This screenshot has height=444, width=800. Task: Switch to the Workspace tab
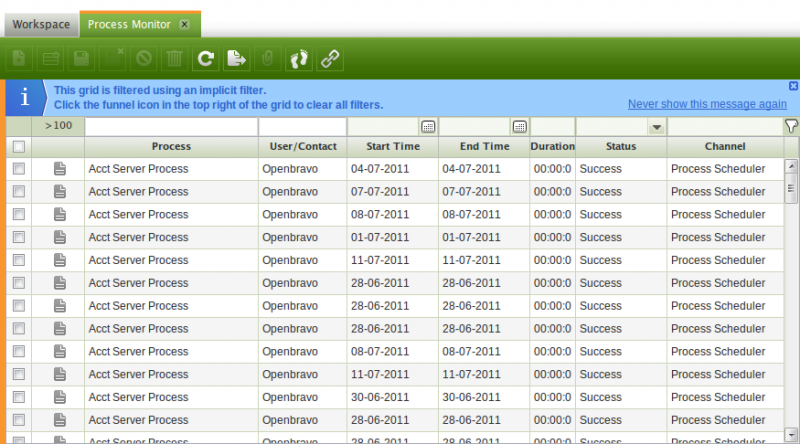click(41, 23)
